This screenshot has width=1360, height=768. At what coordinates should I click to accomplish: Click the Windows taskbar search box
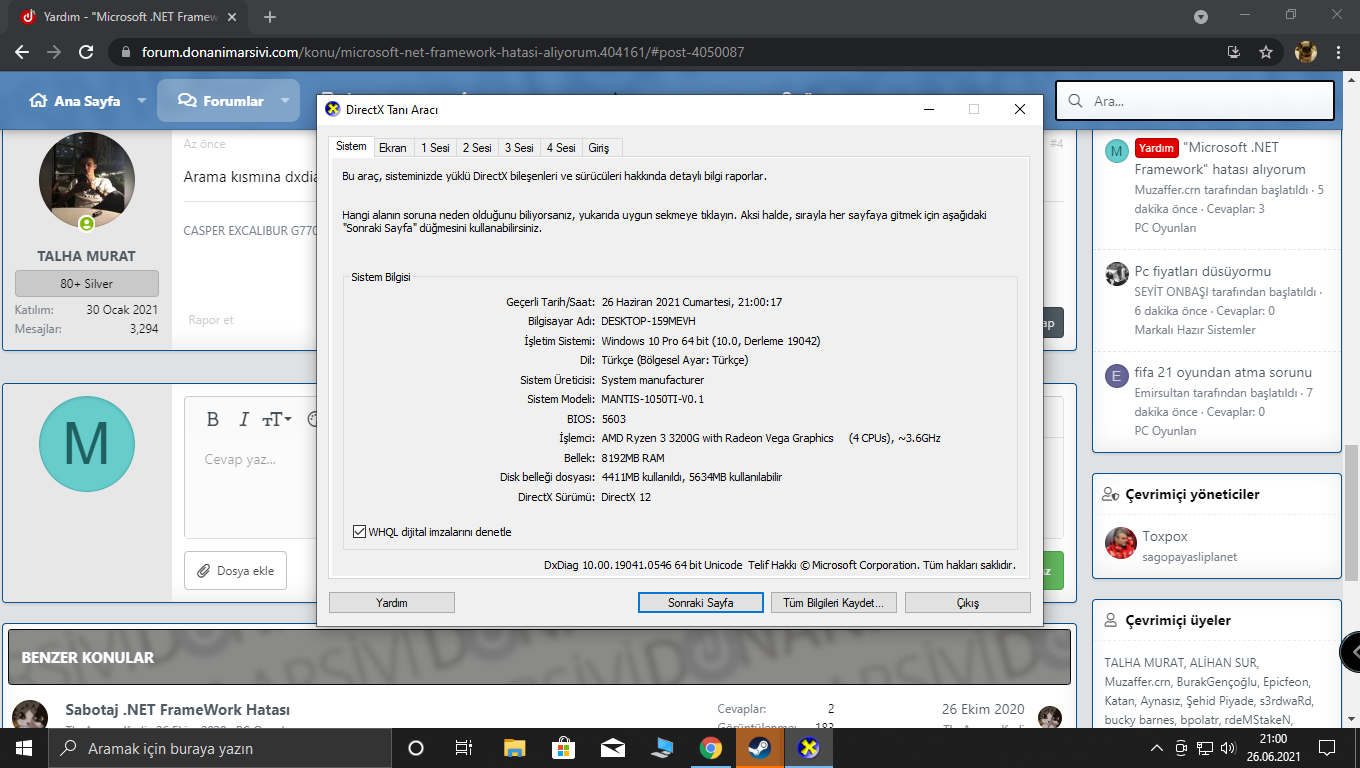pyautogui.click(x=220, y=748)
